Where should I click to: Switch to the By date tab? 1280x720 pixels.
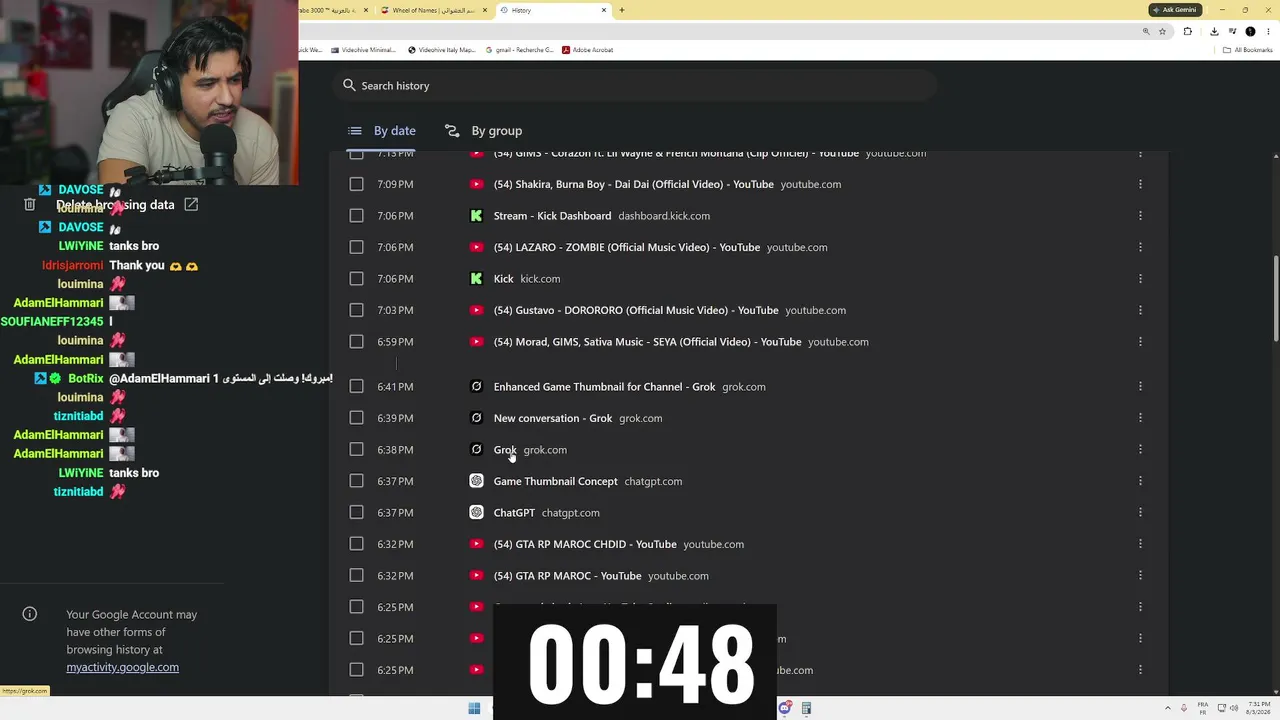(x=381, y=130)
